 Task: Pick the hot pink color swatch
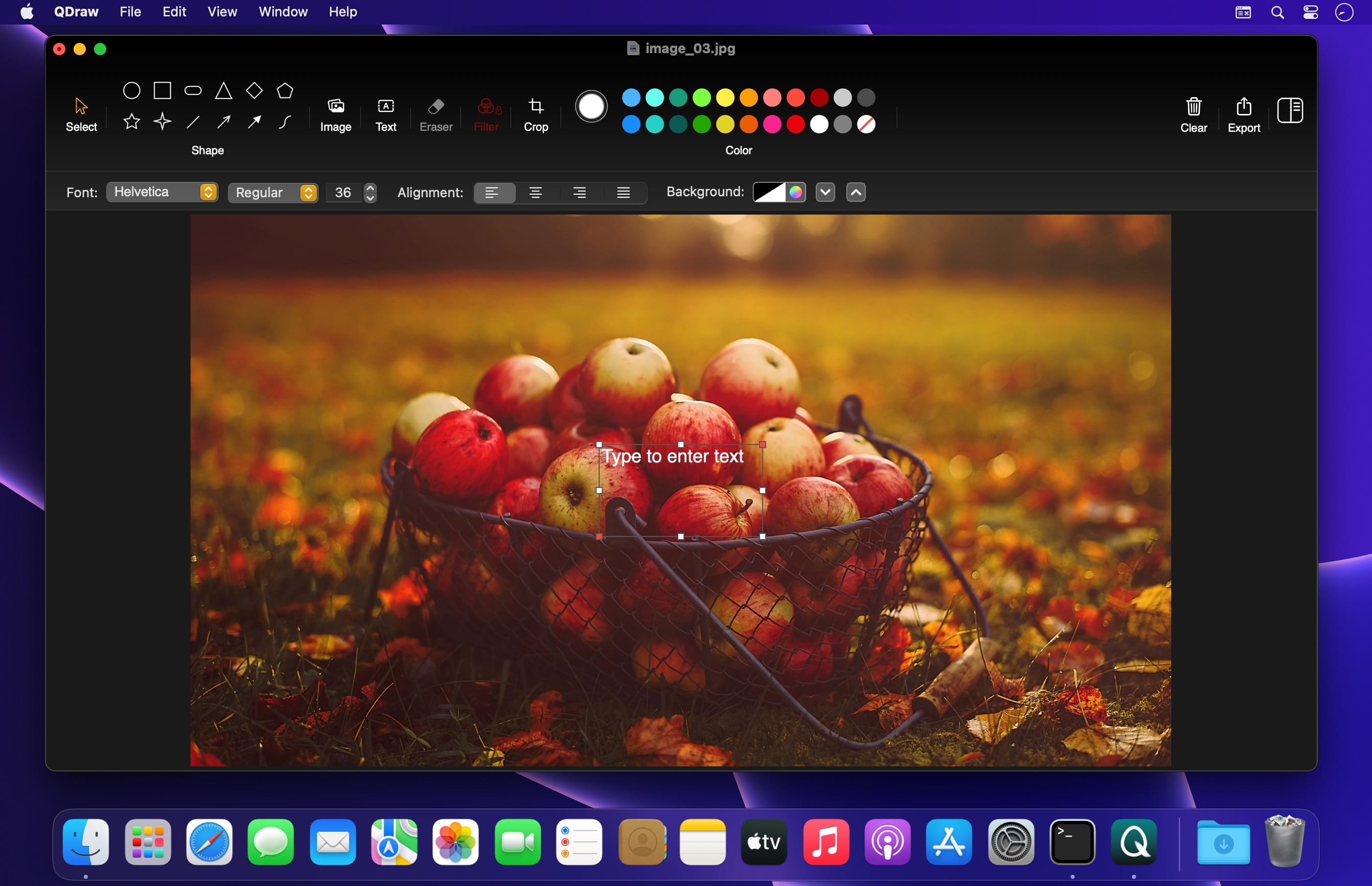pyautogui.click(x=772, y=124)
